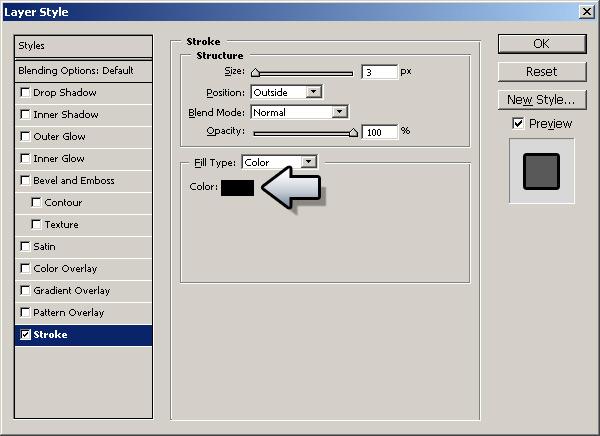Select the Pattern Overlay label
Image resolution: width=600 pixels, height=436 pixels.
pyautogui.click(x=68, y=313)
